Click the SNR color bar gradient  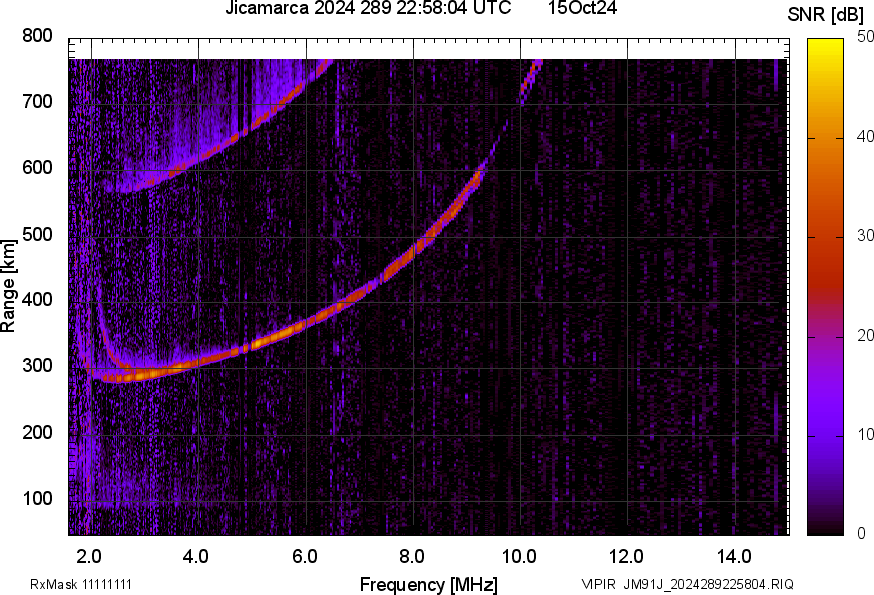tap(825, 287)
